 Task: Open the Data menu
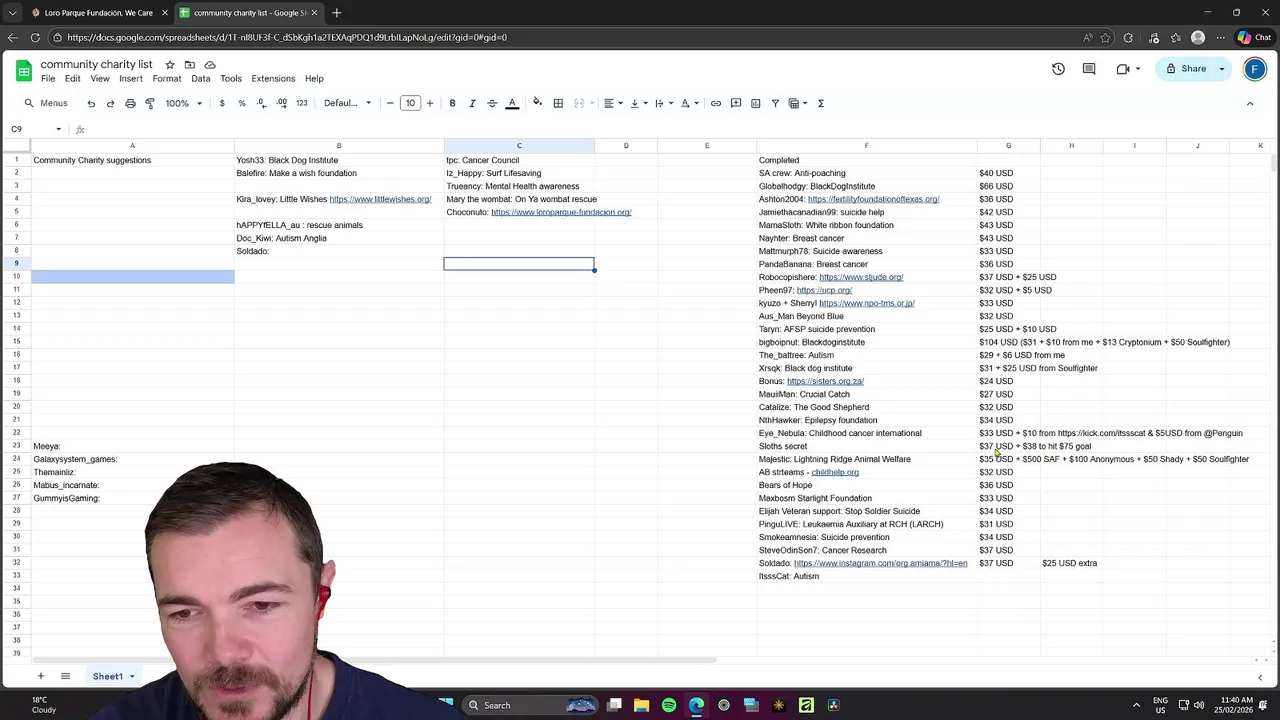(x=201, y=79)
